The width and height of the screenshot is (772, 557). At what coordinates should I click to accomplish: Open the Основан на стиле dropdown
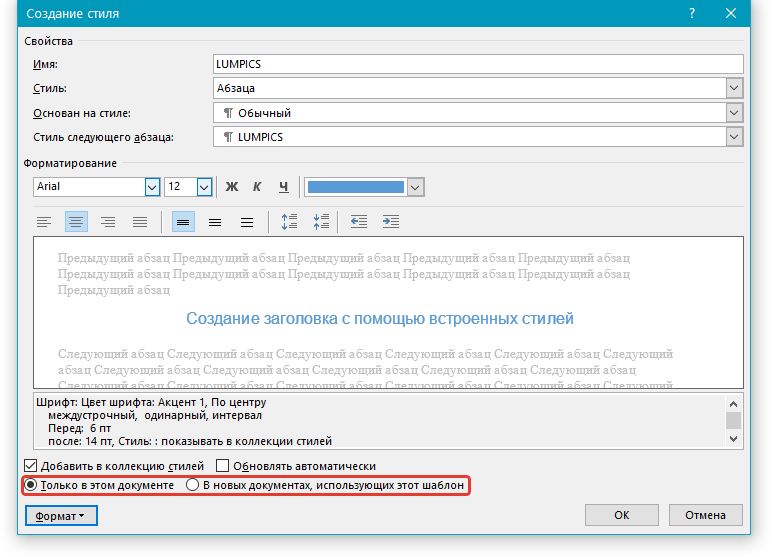tap(734, 113)
